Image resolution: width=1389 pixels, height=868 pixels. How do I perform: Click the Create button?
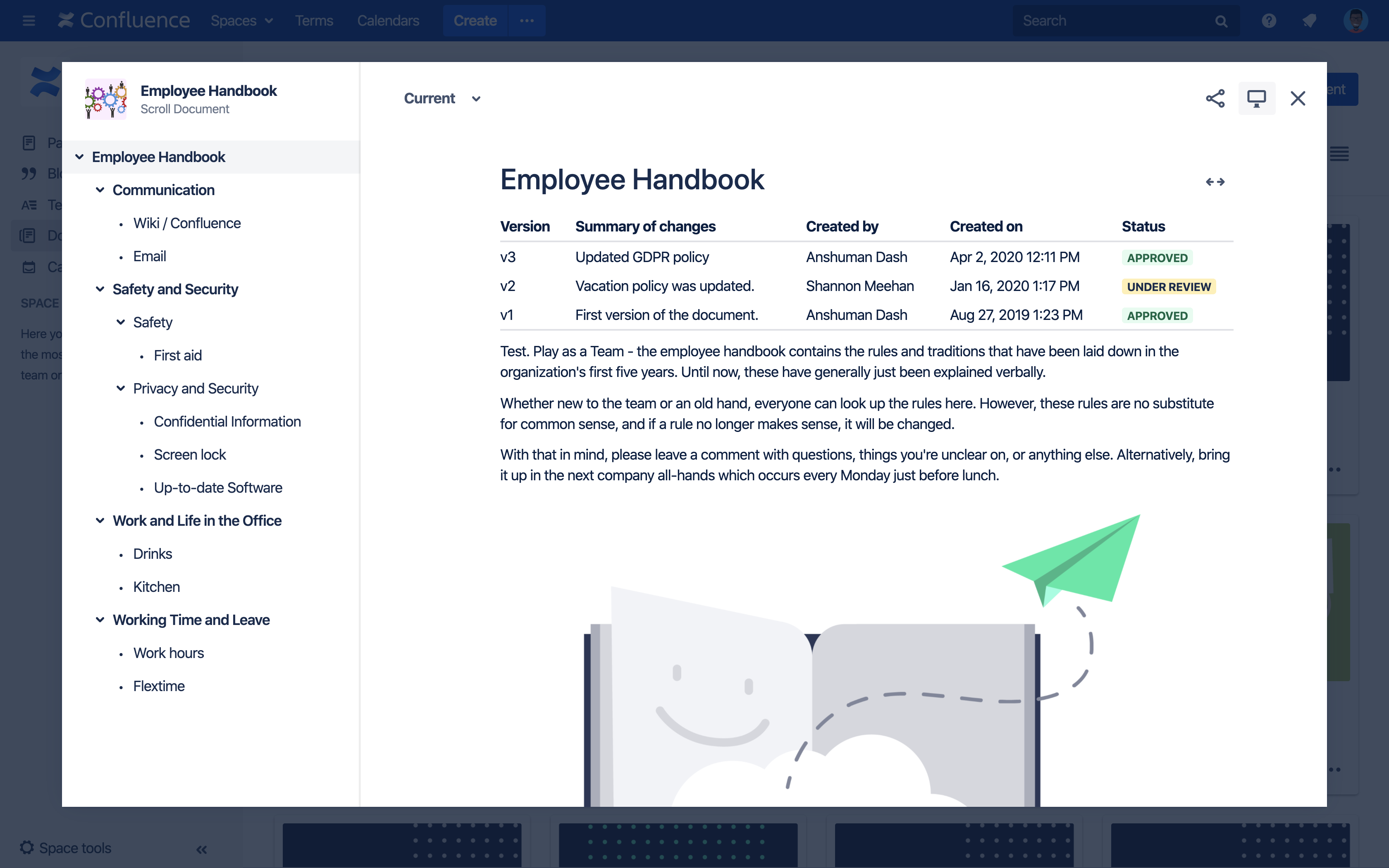tap(475, 21)
